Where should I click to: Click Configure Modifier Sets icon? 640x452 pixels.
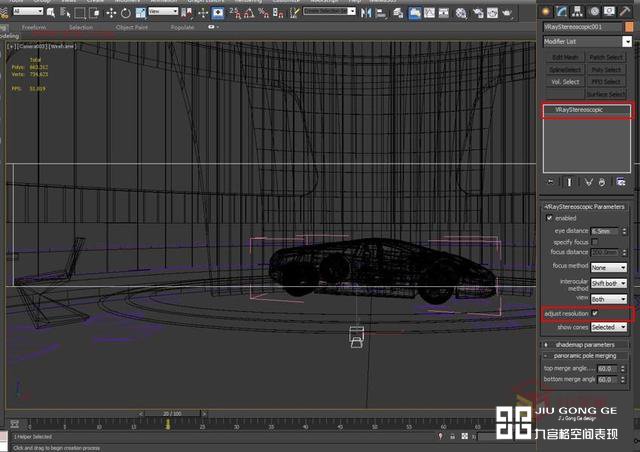621,181
